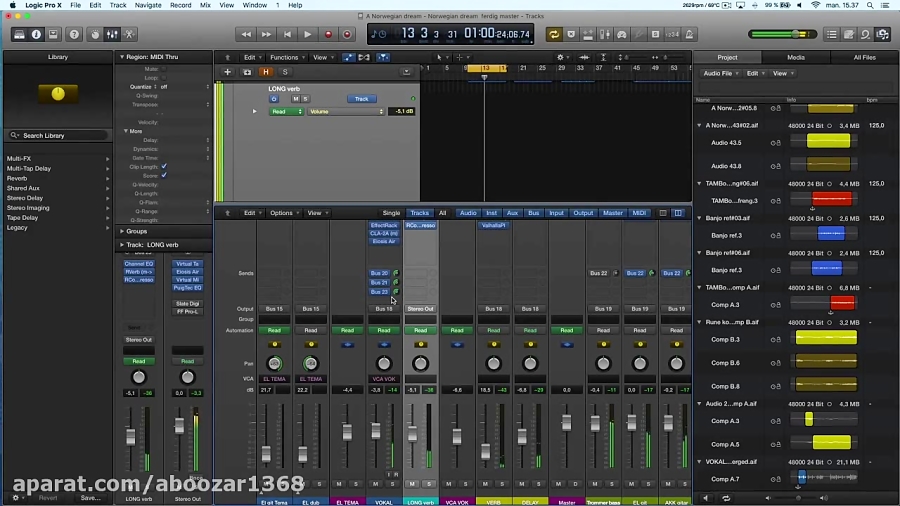Rewind the playhead
The width and height of the screenshot is (900, 506).
coord(246,34)
